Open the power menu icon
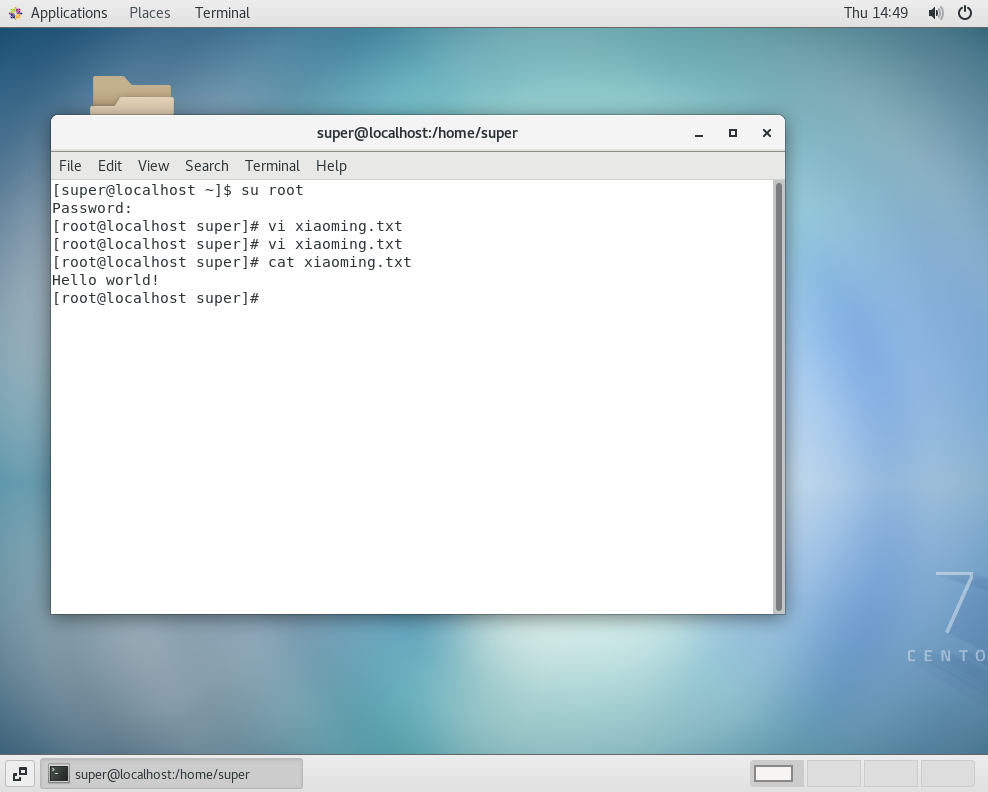Viewport: 988px width, 792px height. tap(965, 13)
